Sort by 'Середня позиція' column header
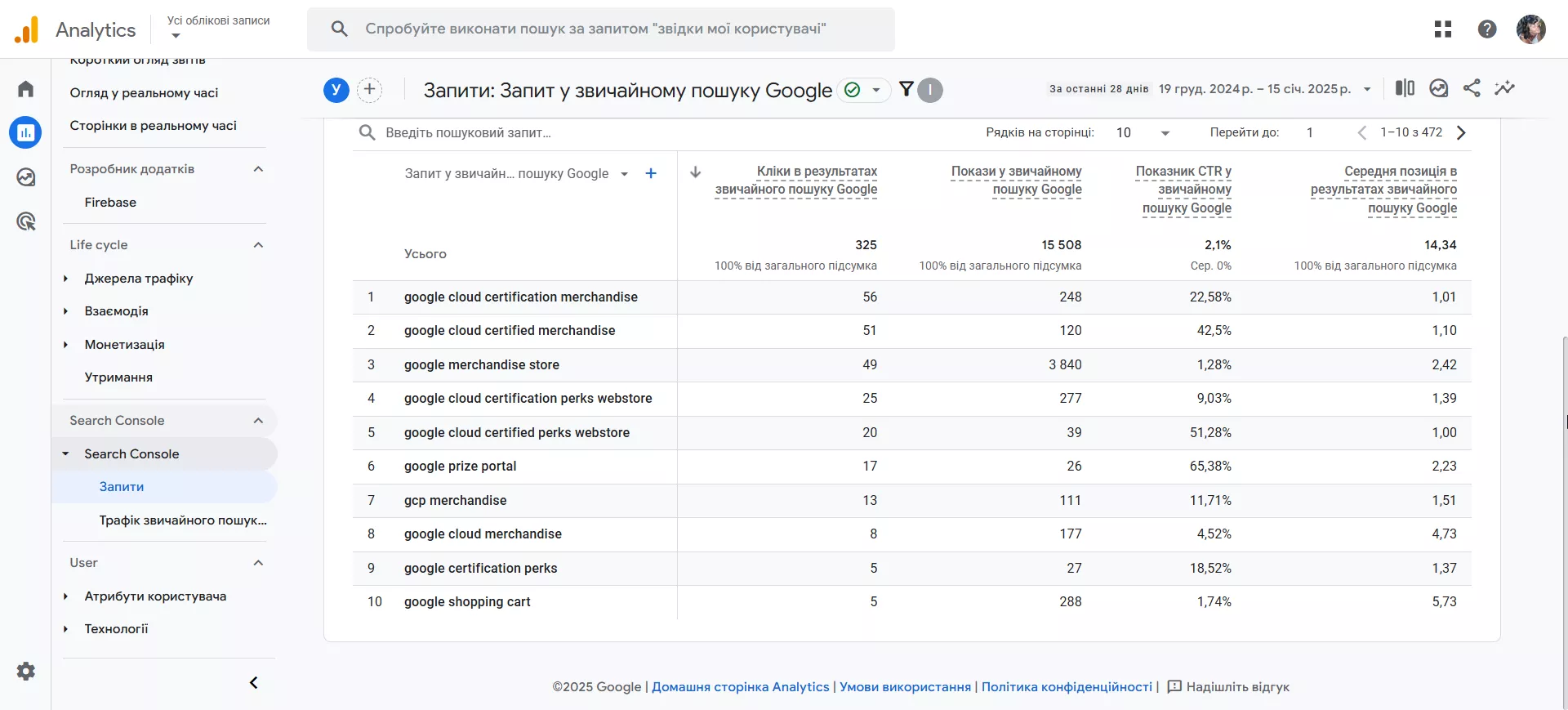 click(x=1383, y=190)
